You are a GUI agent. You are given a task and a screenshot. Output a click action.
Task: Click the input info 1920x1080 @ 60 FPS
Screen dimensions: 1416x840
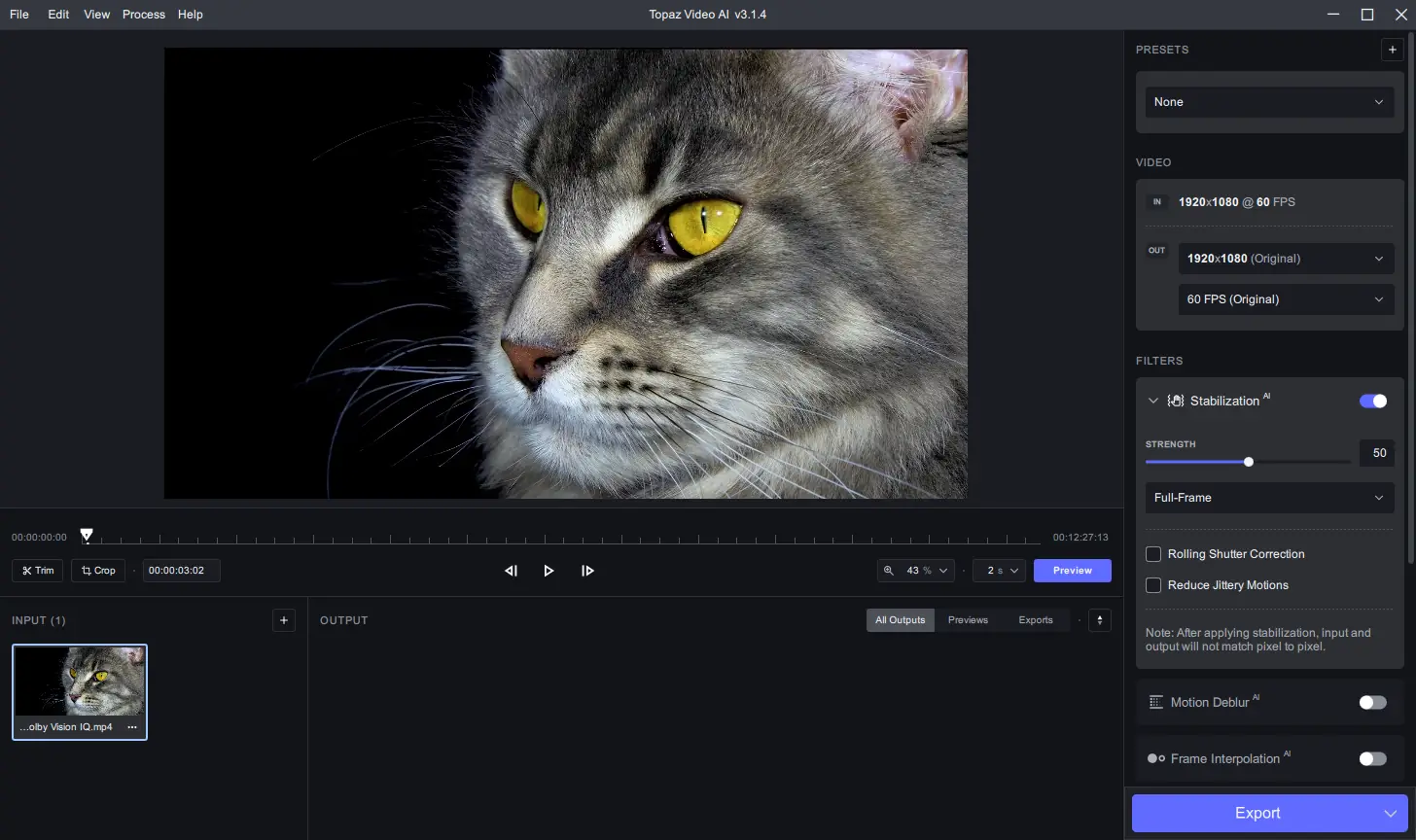pos(1237,202)
